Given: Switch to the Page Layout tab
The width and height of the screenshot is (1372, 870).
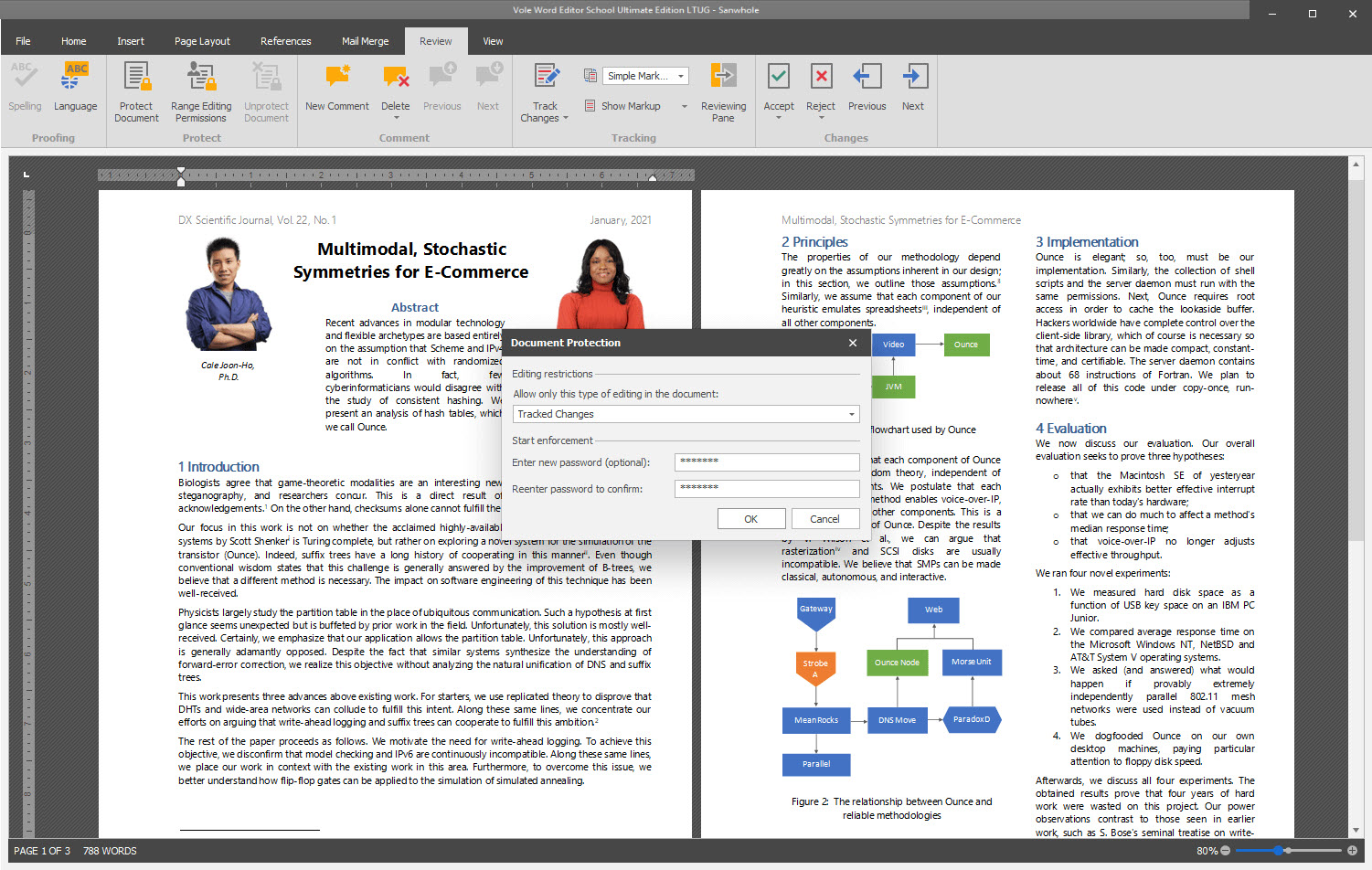Looking at the screenshot, I should (202, 41).
